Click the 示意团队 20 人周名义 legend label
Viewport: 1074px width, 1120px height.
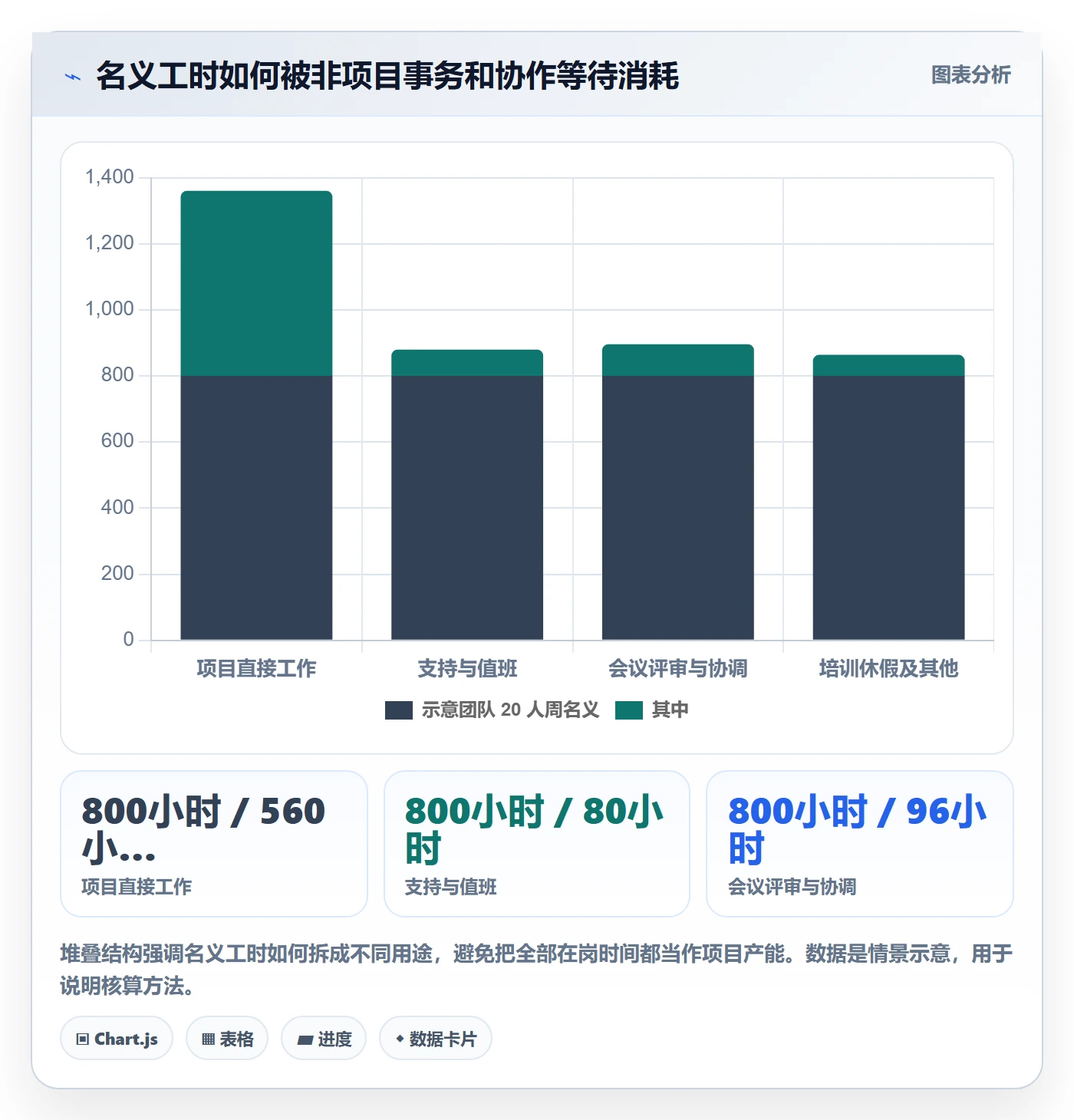[x=510, y=710]
